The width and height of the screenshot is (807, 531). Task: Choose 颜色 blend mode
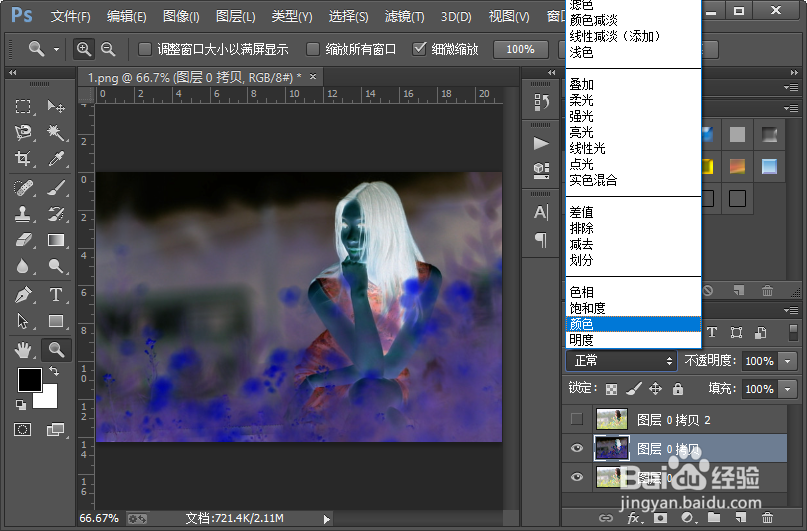pyautogui.click(x=634, y=324)
